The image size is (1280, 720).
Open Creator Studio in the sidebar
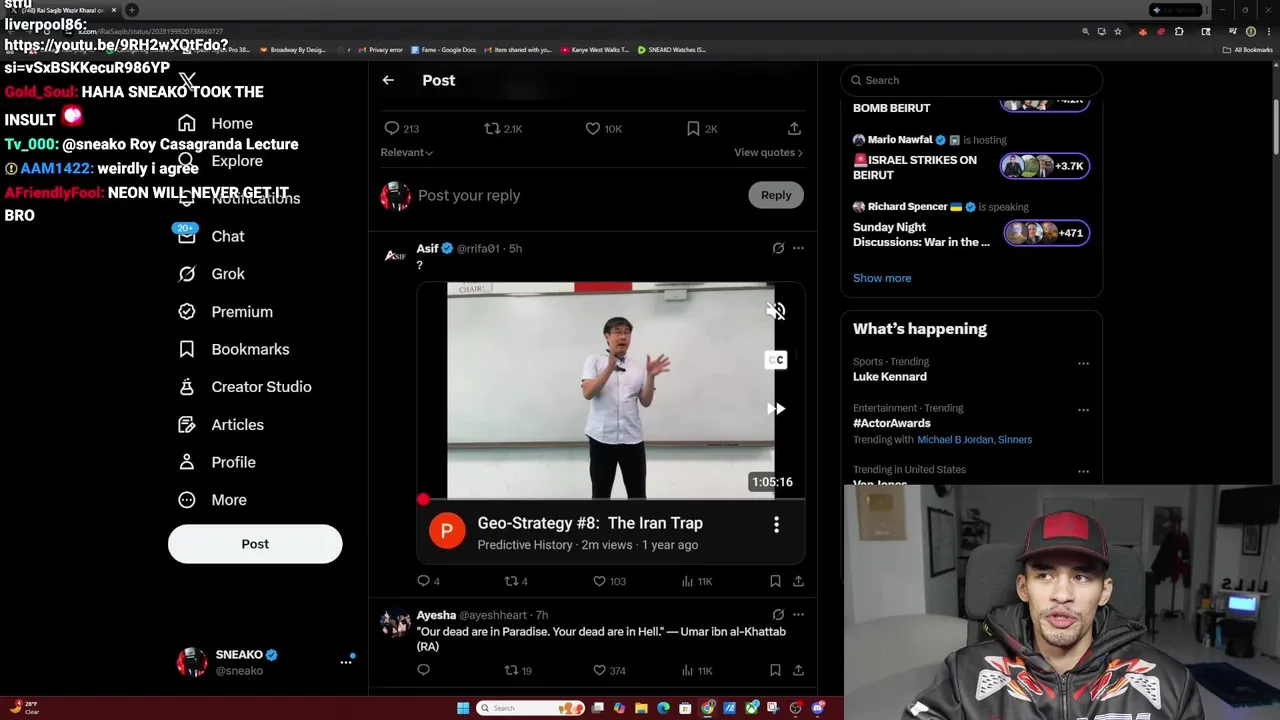pyautogui.click(x=244, y=387)
